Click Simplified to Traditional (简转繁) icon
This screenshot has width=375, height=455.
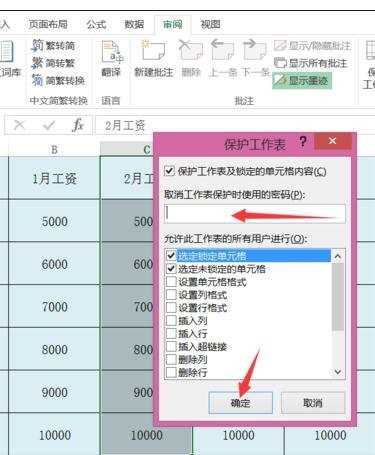coord(53,63)
